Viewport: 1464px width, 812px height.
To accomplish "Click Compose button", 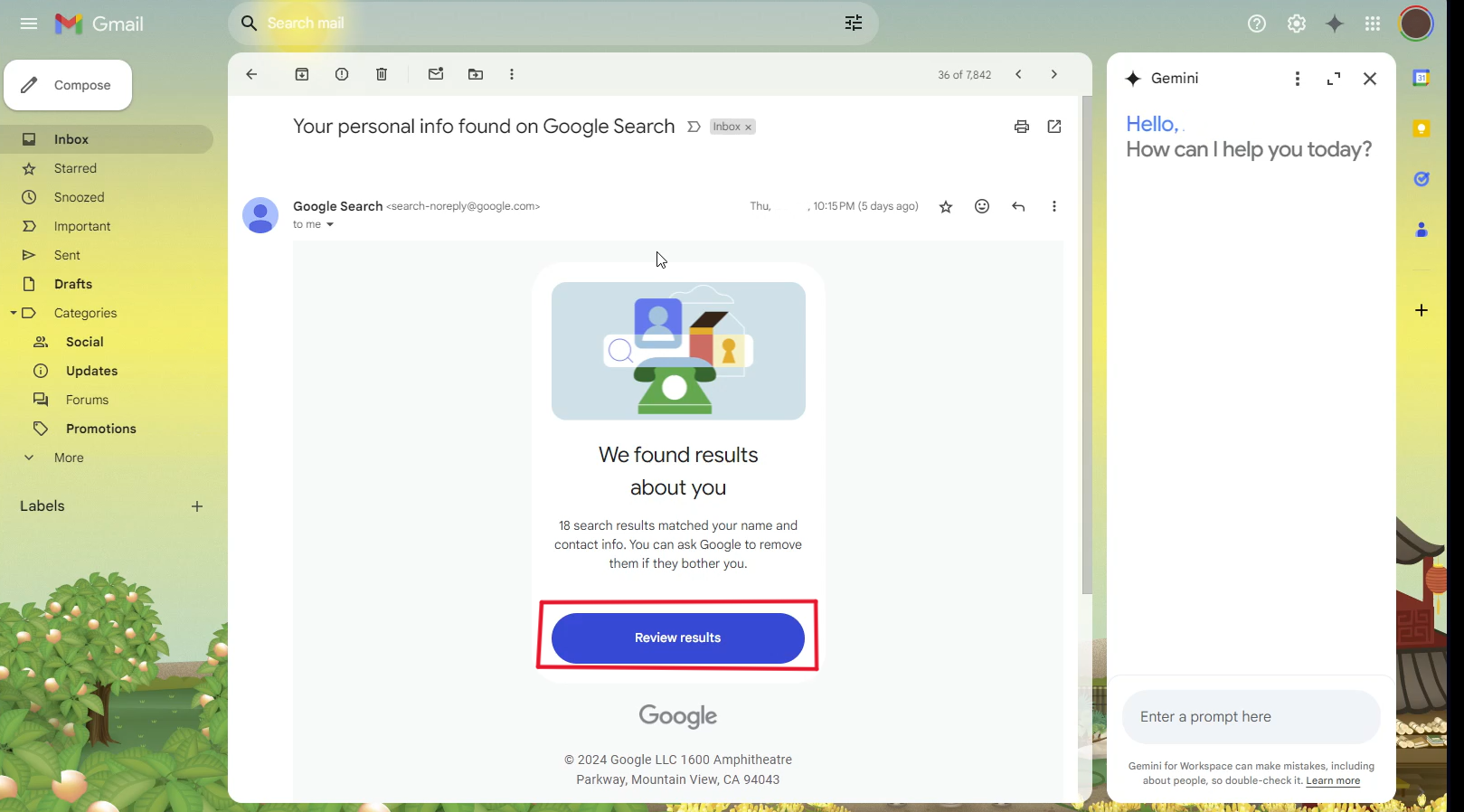I will [68, 85].
